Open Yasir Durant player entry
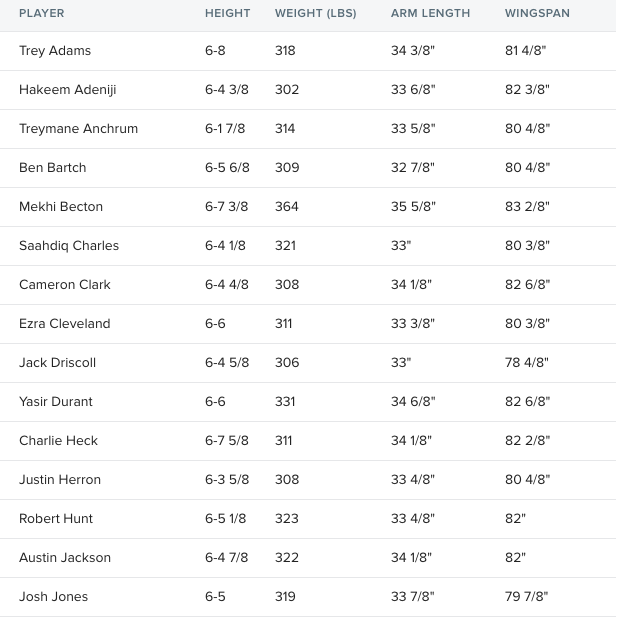Viewport: 624px width, 618px height. 56,402
